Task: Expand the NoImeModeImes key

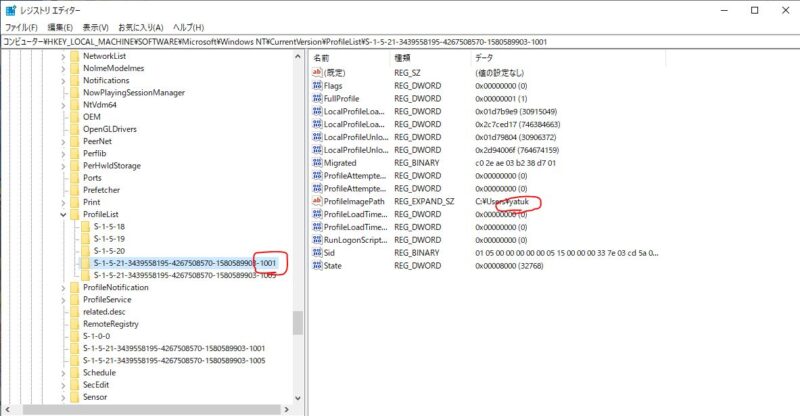Action: (63, 69)
